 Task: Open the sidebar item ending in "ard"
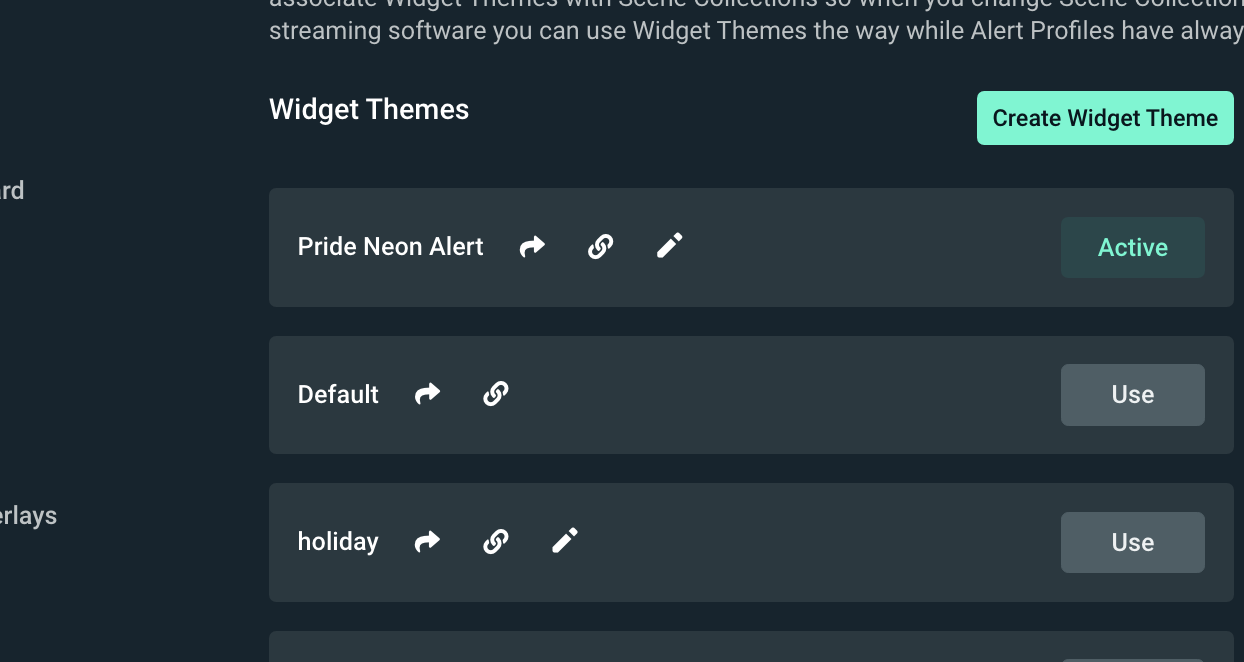click(x=12, y=190)
